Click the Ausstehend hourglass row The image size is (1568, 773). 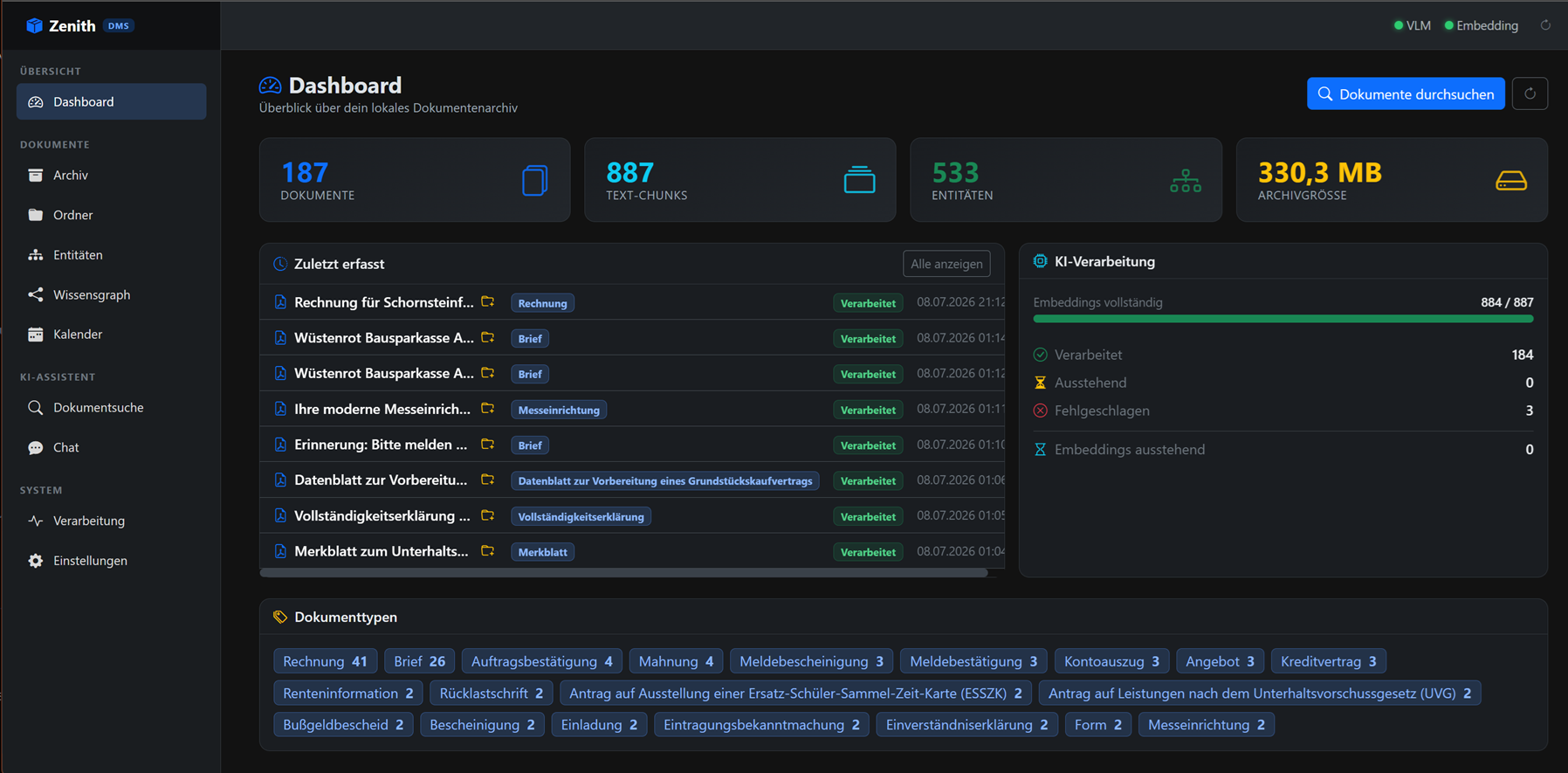pyautogui.click(x=1283, y=383)
